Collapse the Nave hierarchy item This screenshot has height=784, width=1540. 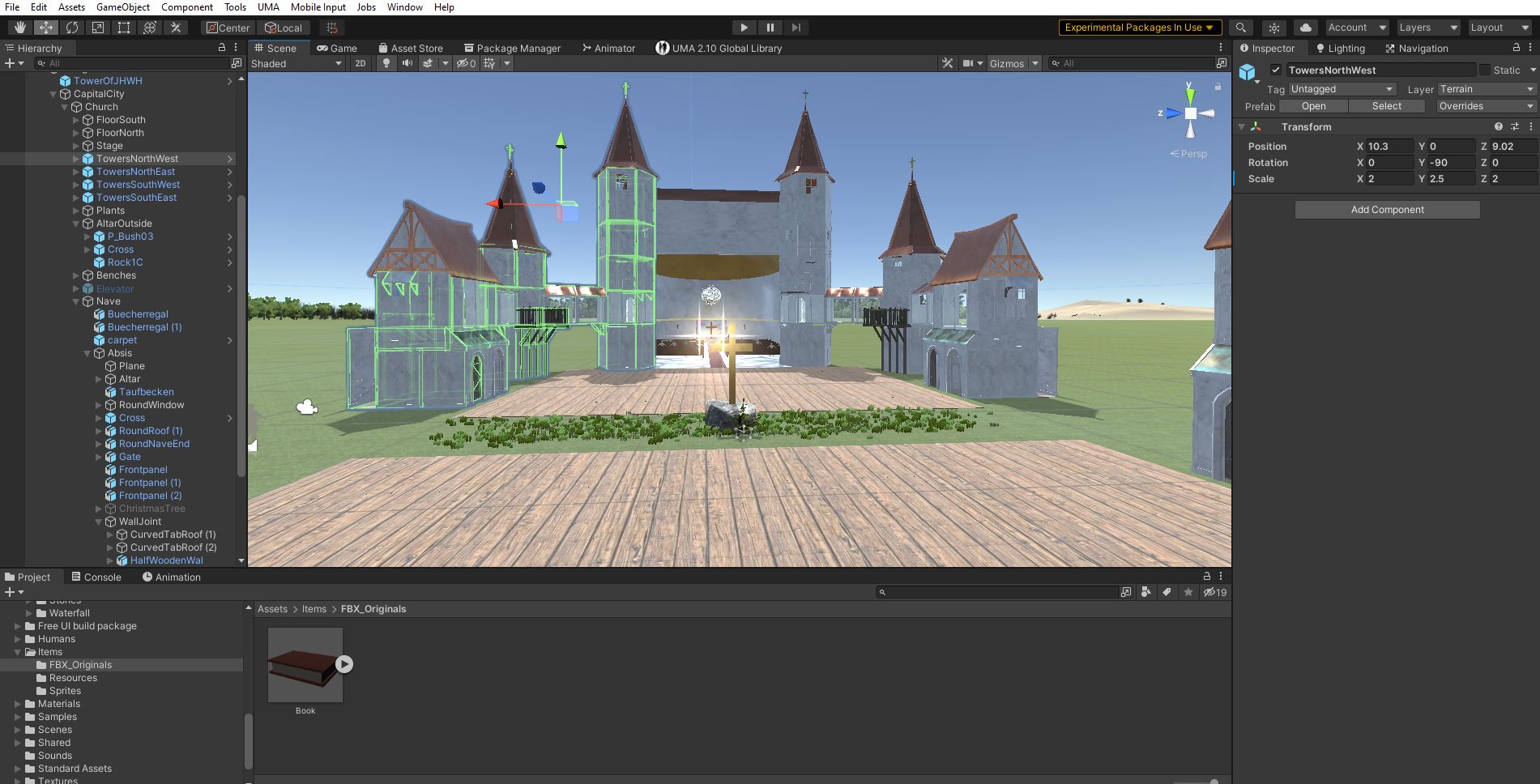coord(77,301)
